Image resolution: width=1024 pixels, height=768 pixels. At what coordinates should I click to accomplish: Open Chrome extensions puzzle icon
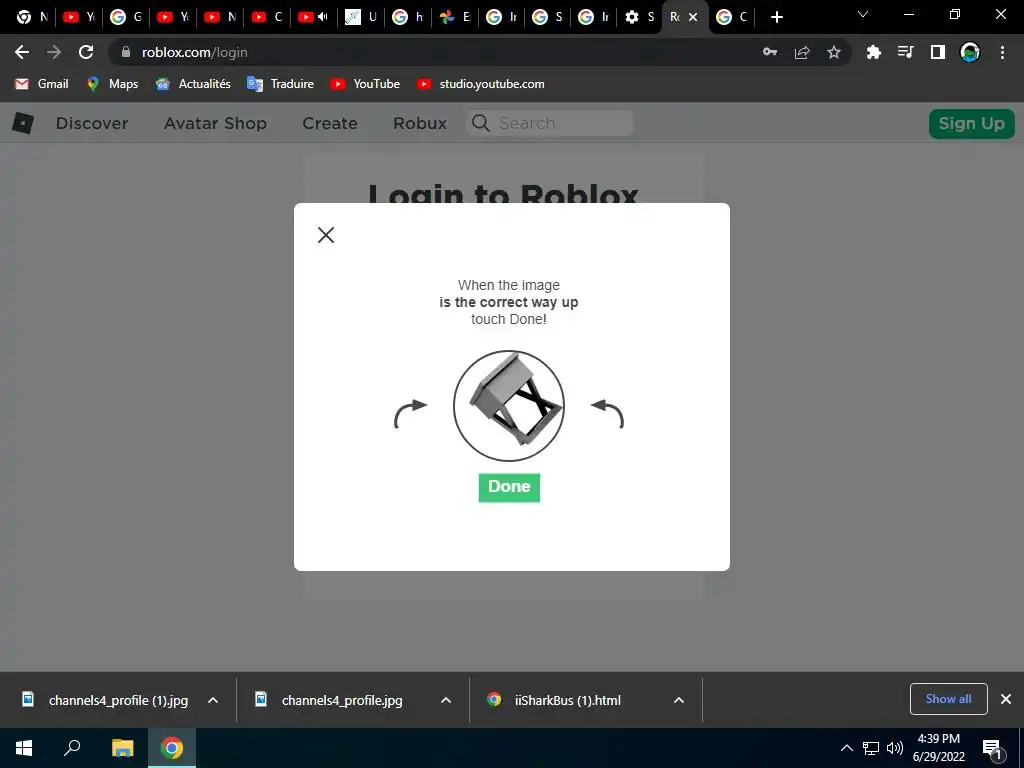pyautogui.click(x=874, y=52)
